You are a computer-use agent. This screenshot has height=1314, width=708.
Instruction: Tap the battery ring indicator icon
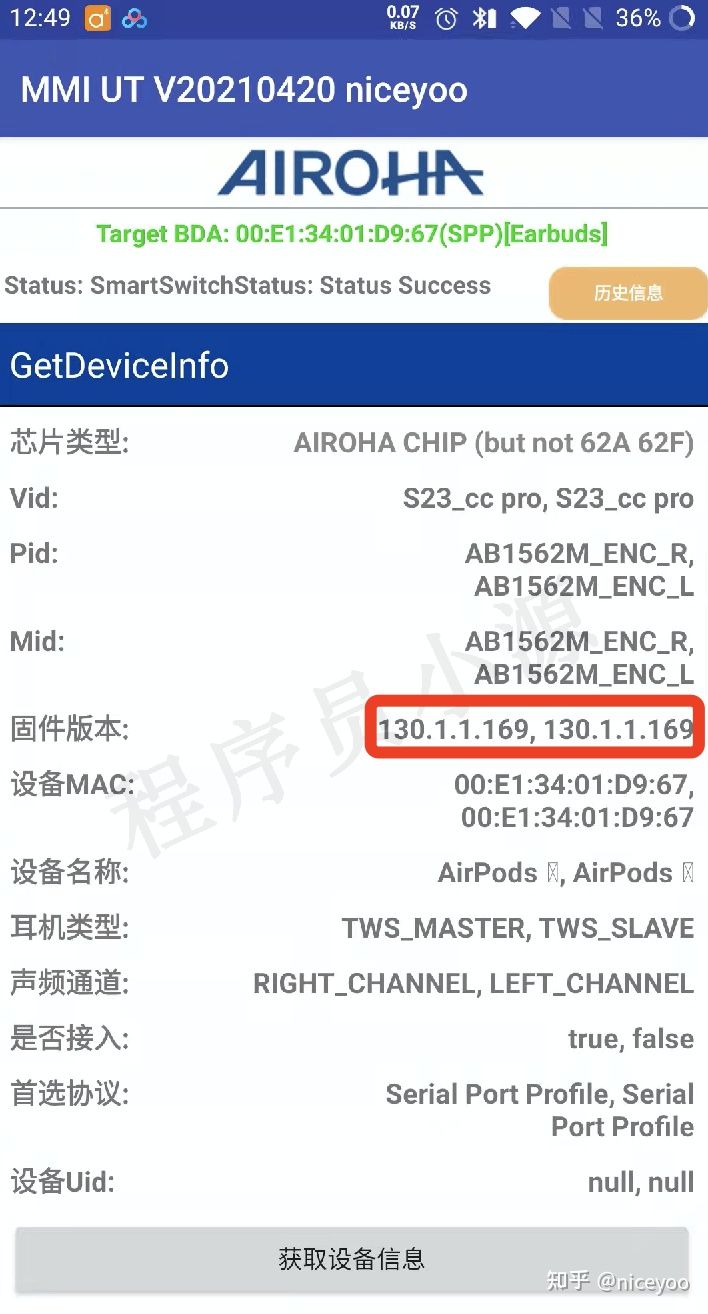pos(682,18)
